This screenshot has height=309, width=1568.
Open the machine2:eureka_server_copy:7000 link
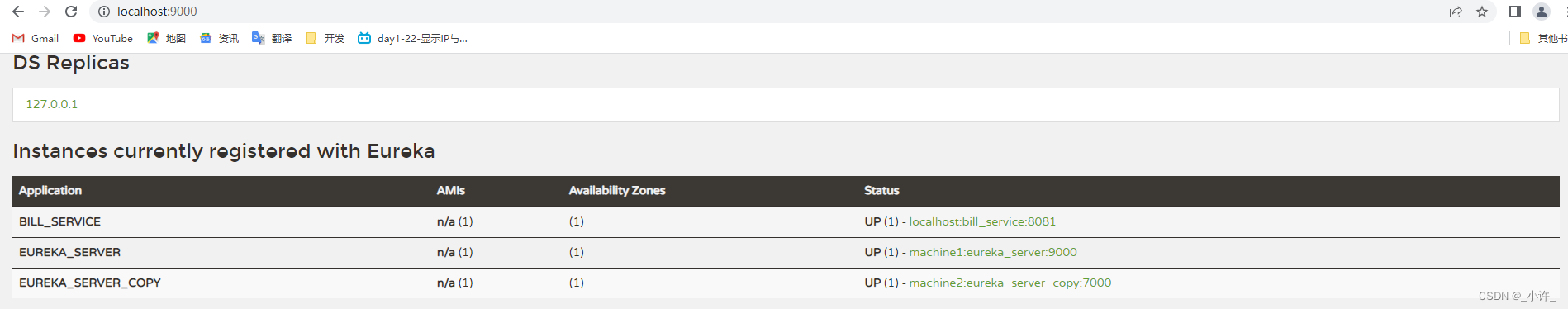point(1010,283)
